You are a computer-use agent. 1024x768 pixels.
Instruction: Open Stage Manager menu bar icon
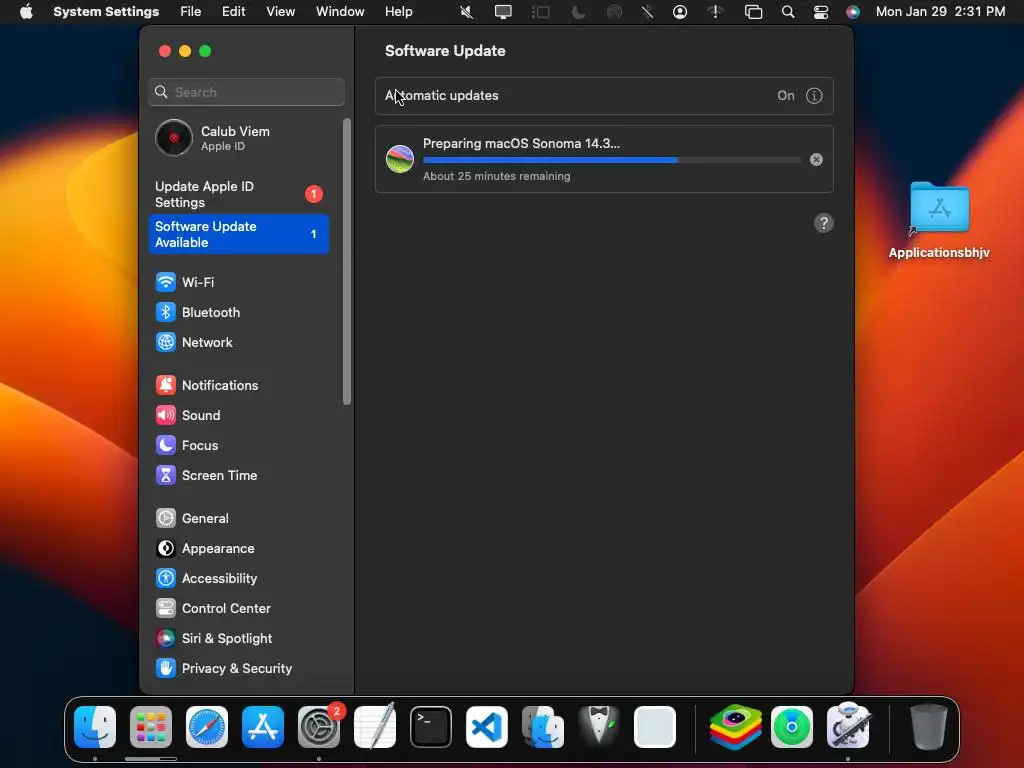tap(541, 12)
